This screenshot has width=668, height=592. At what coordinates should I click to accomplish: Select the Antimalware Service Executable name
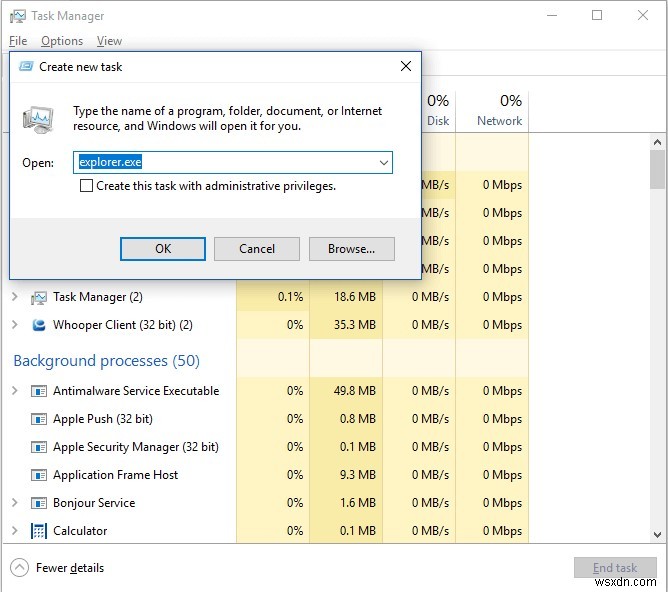[136, 391]
